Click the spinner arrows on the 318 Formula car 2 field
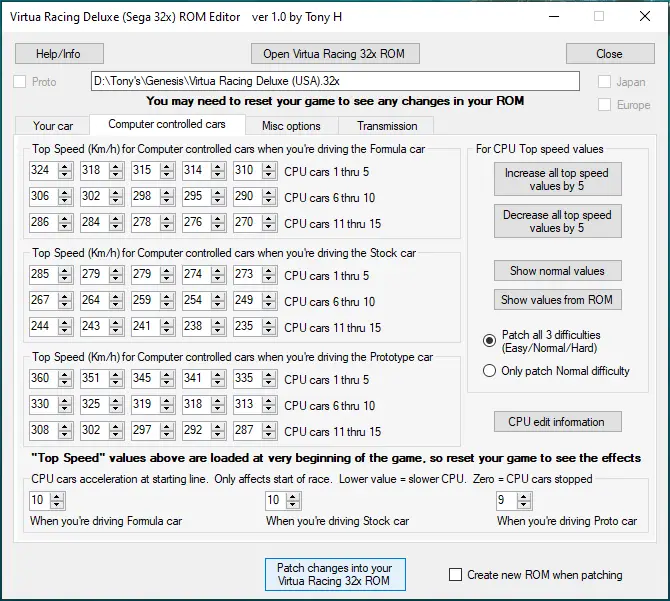 [116, 171]
